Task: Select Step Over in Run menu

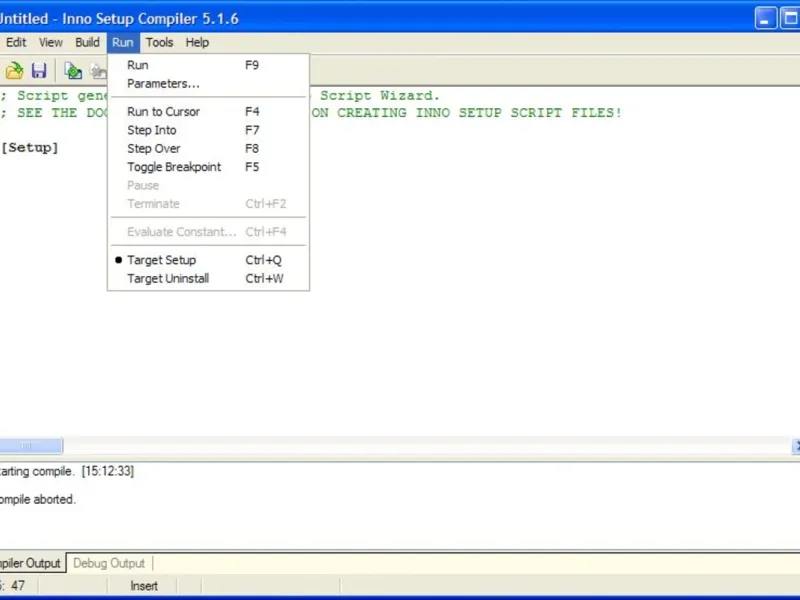Action: pyautogui.click(x=208, y=148)
